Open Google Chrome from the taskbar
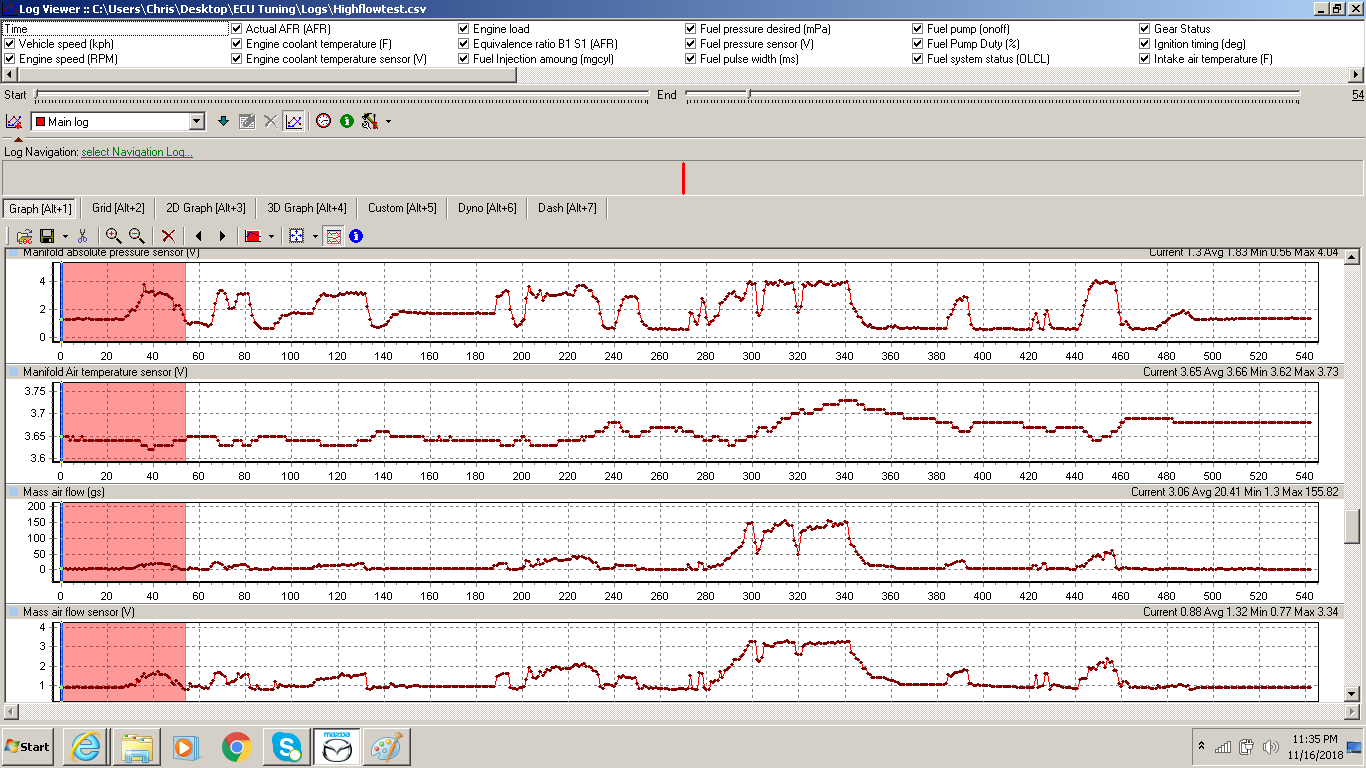The width and height of the screenshot is (1366, 768). coord(236,747)
